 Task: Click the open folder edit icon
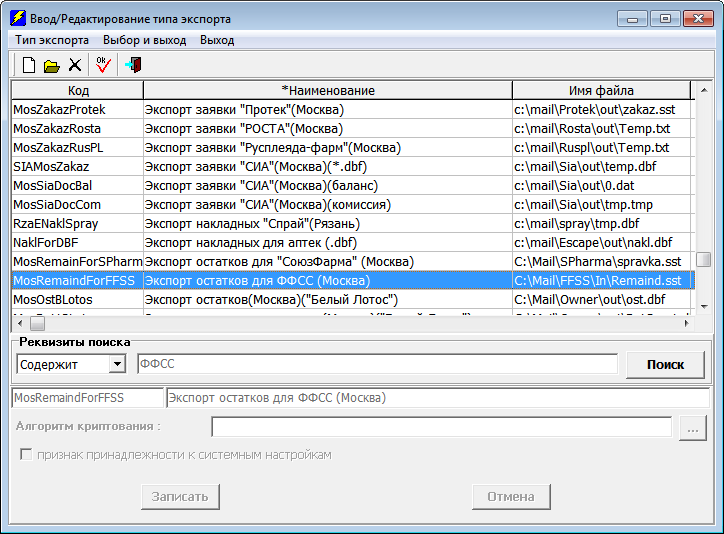(x=51, y=66)
